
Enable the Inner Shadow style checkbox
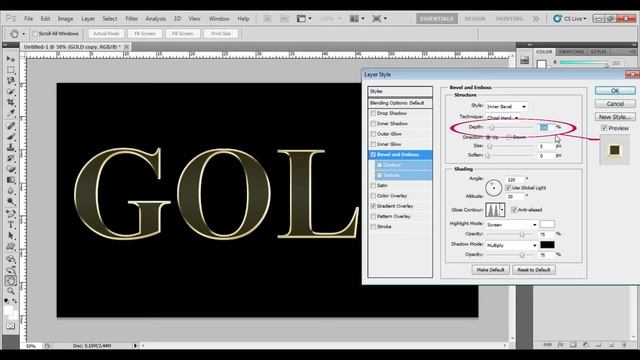373,123
